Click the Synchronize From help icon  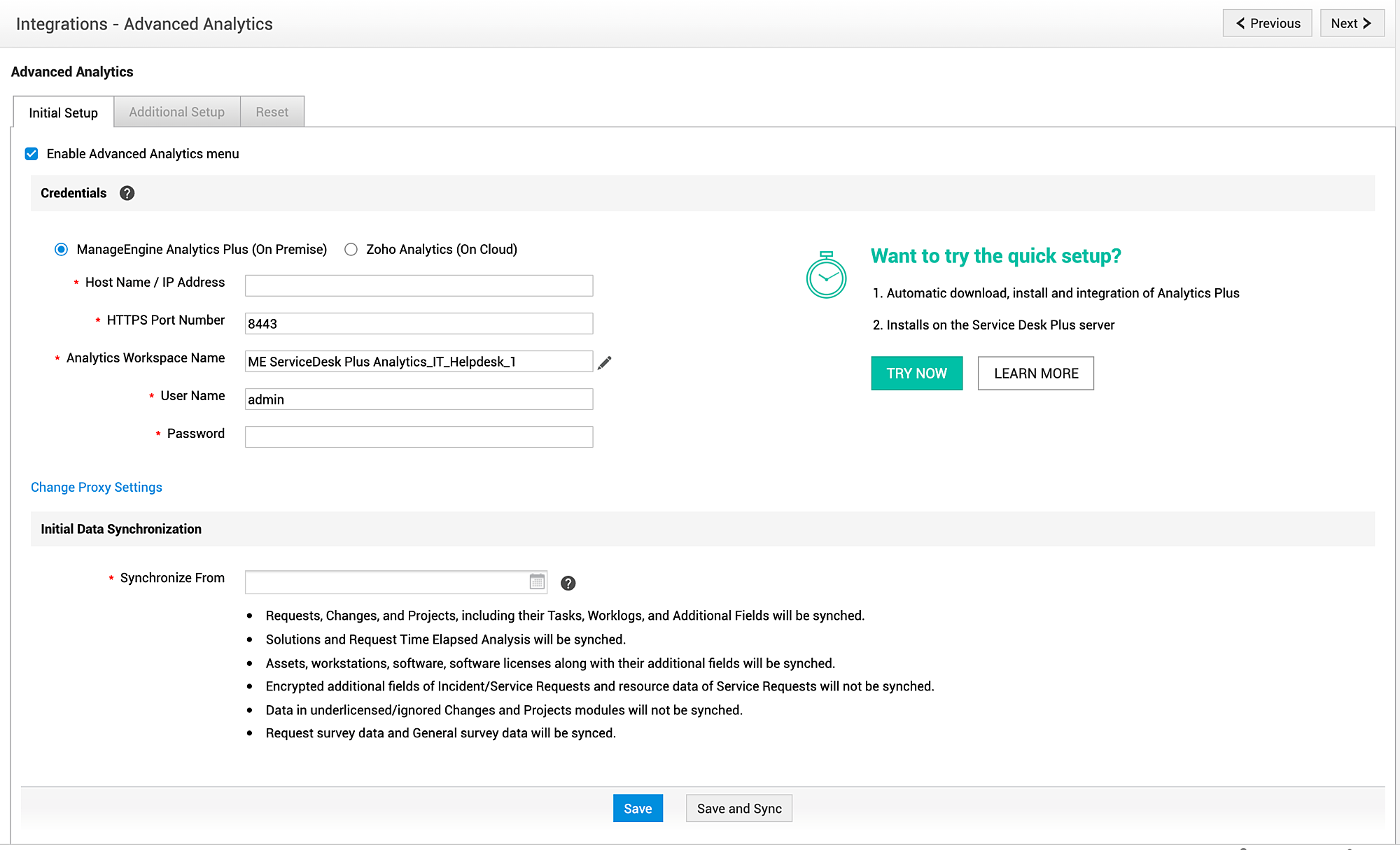click(568, 583)
